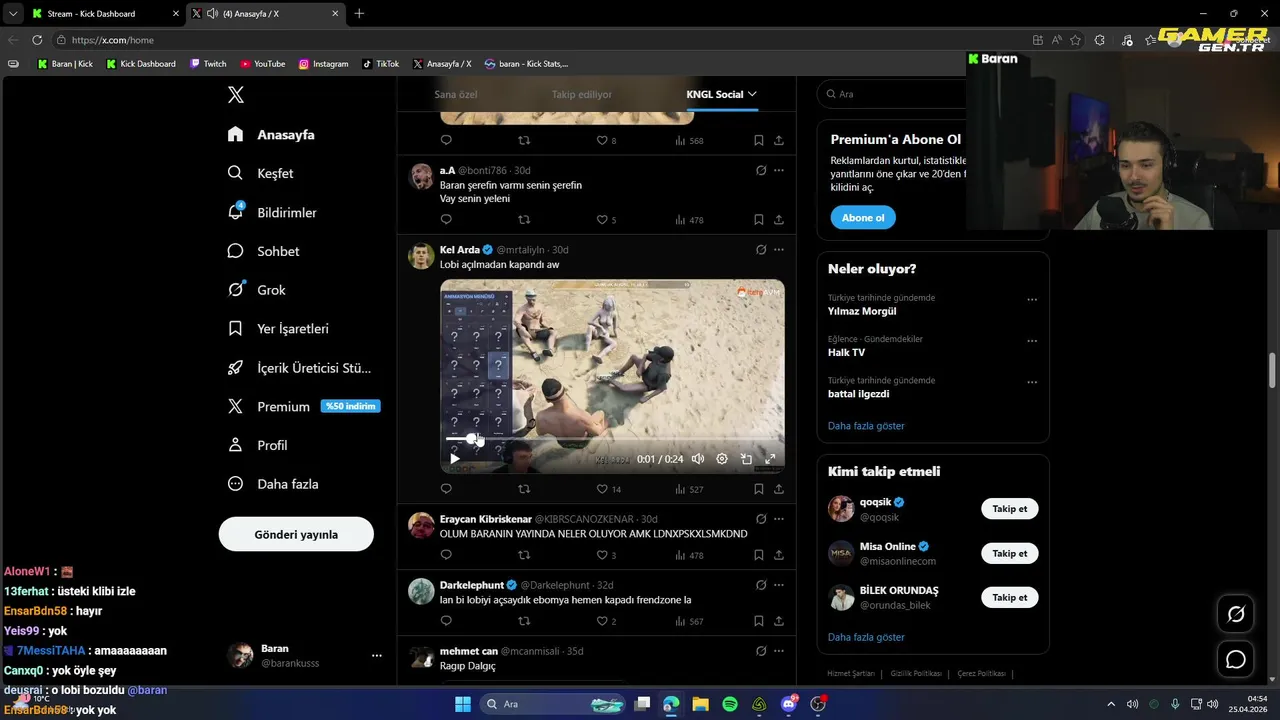
Task: Click the Ara search field on X
Action: click(x=890, y=94)
